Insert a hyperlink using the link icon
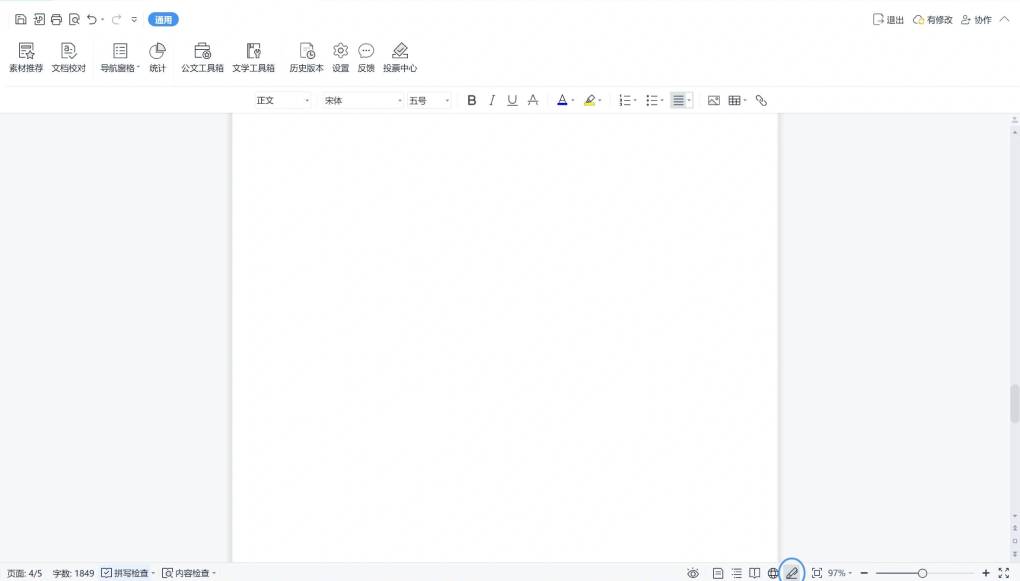This screenshot has height=581, width=1020. (761, 100)
